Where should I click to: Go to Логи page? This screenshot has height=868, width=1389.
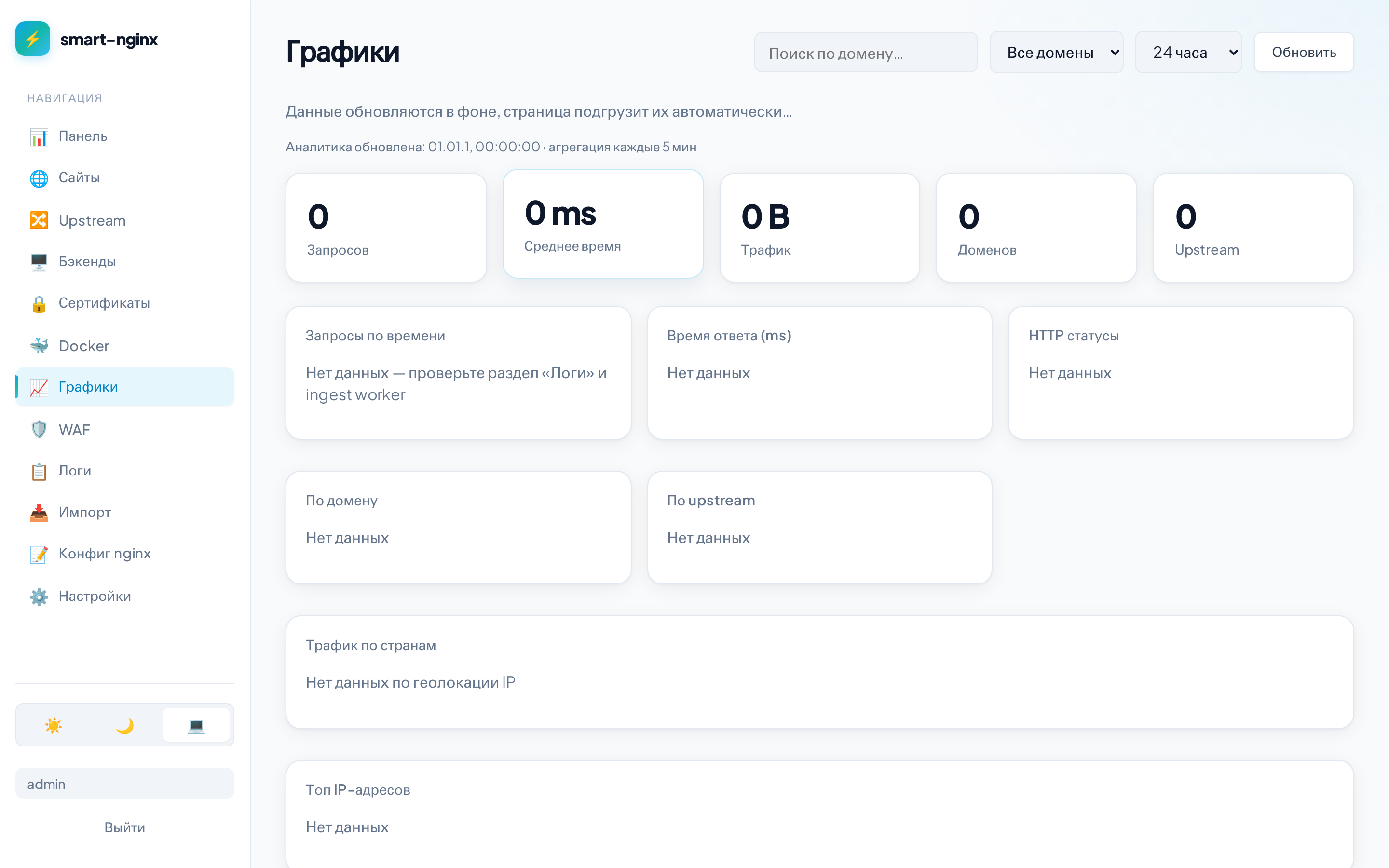point(124,471)
